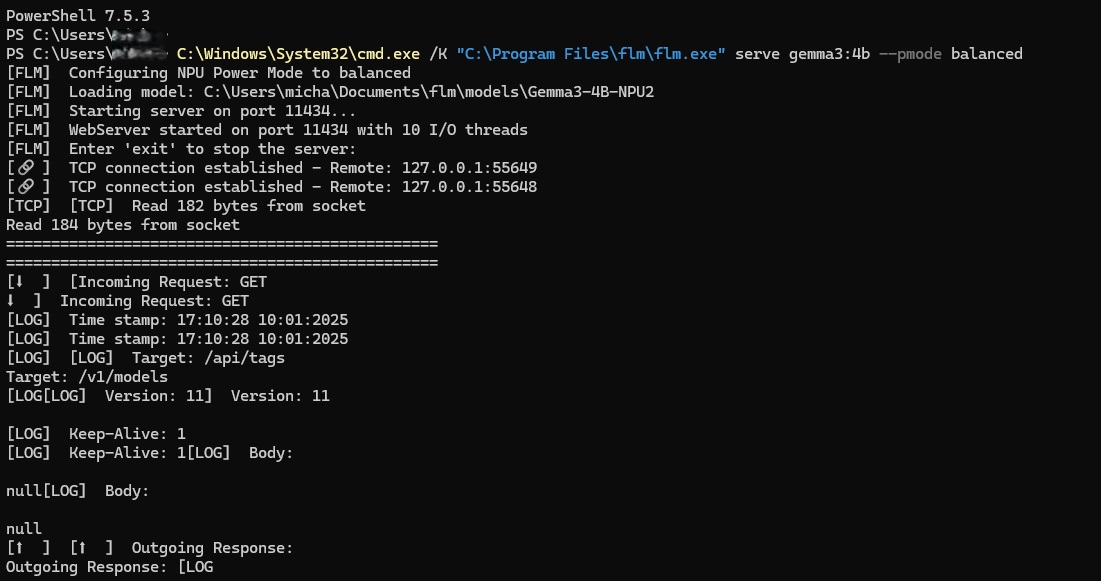Click the link icon beside remote port 55649
1101x581 pixels.
(x=28, y=168)
